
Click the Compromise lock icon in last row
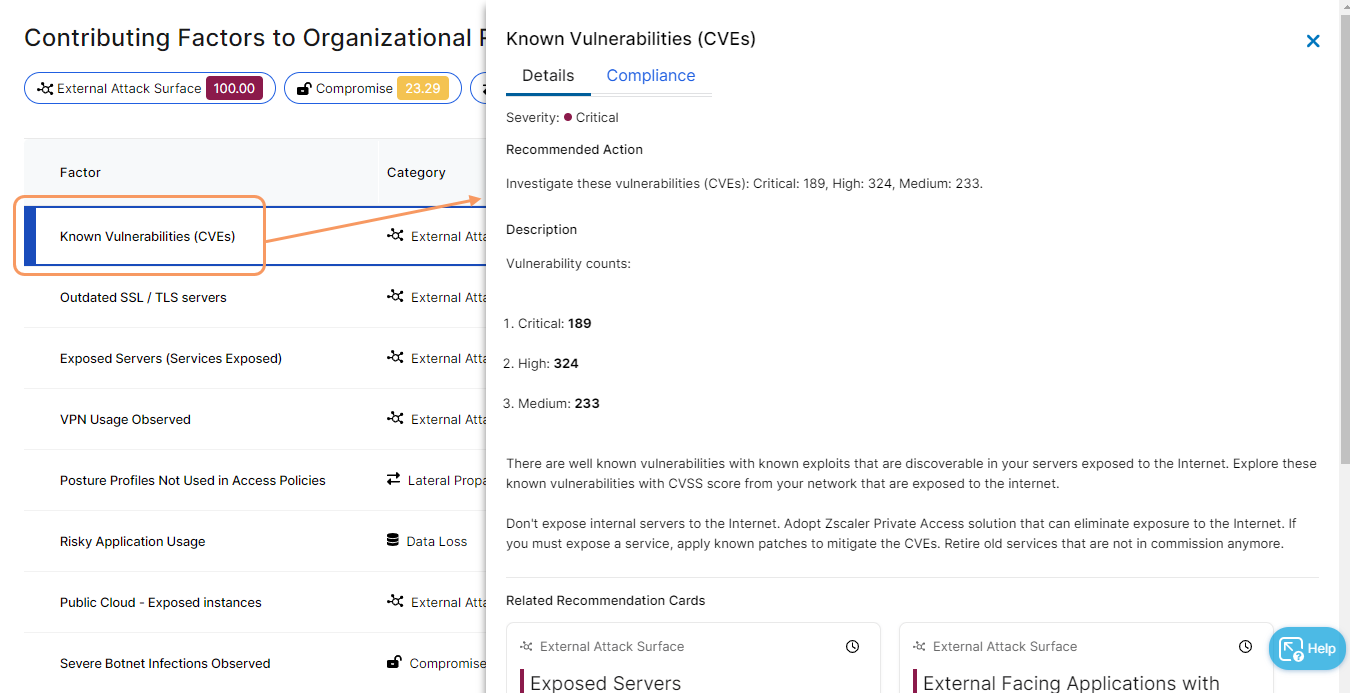click(395, 663)
